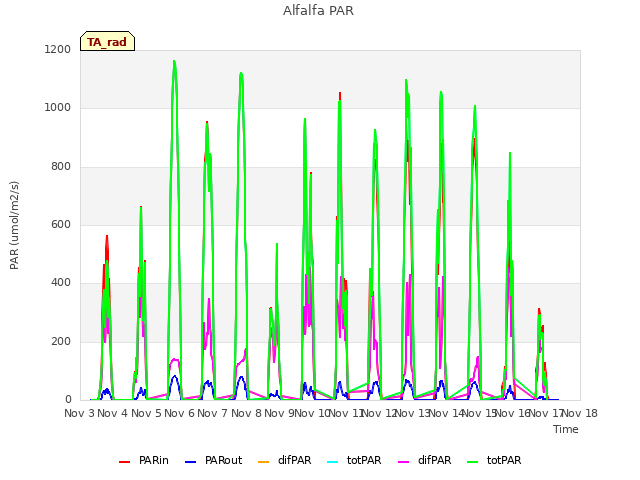The width and height of the screenshot is (640, 480).
Task: Click the Nov 18 x-axis label
Action: point(580,413)
